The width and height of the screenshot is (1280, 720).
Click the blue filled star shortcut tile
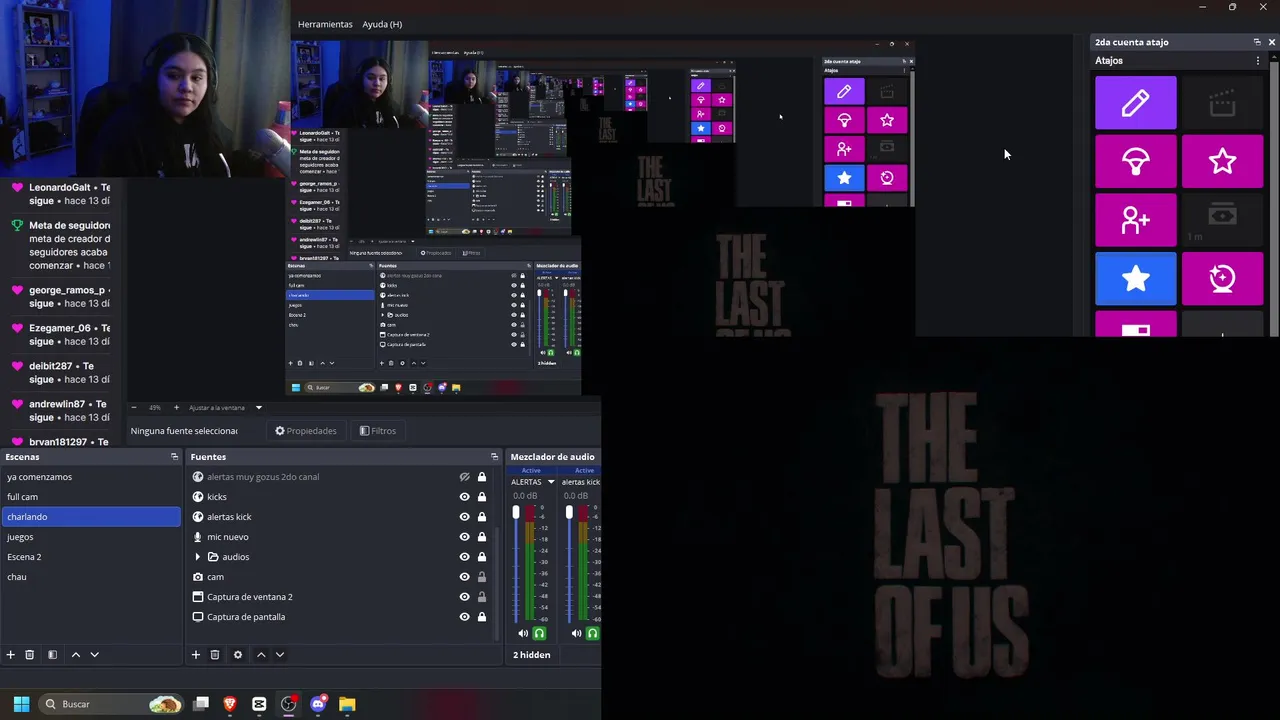pyautogui.click(x=1136, y=279)
